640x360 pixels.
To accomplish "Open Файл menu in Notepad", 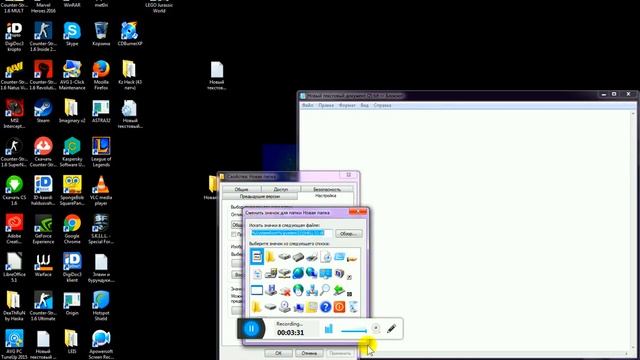I will [307, 105].
